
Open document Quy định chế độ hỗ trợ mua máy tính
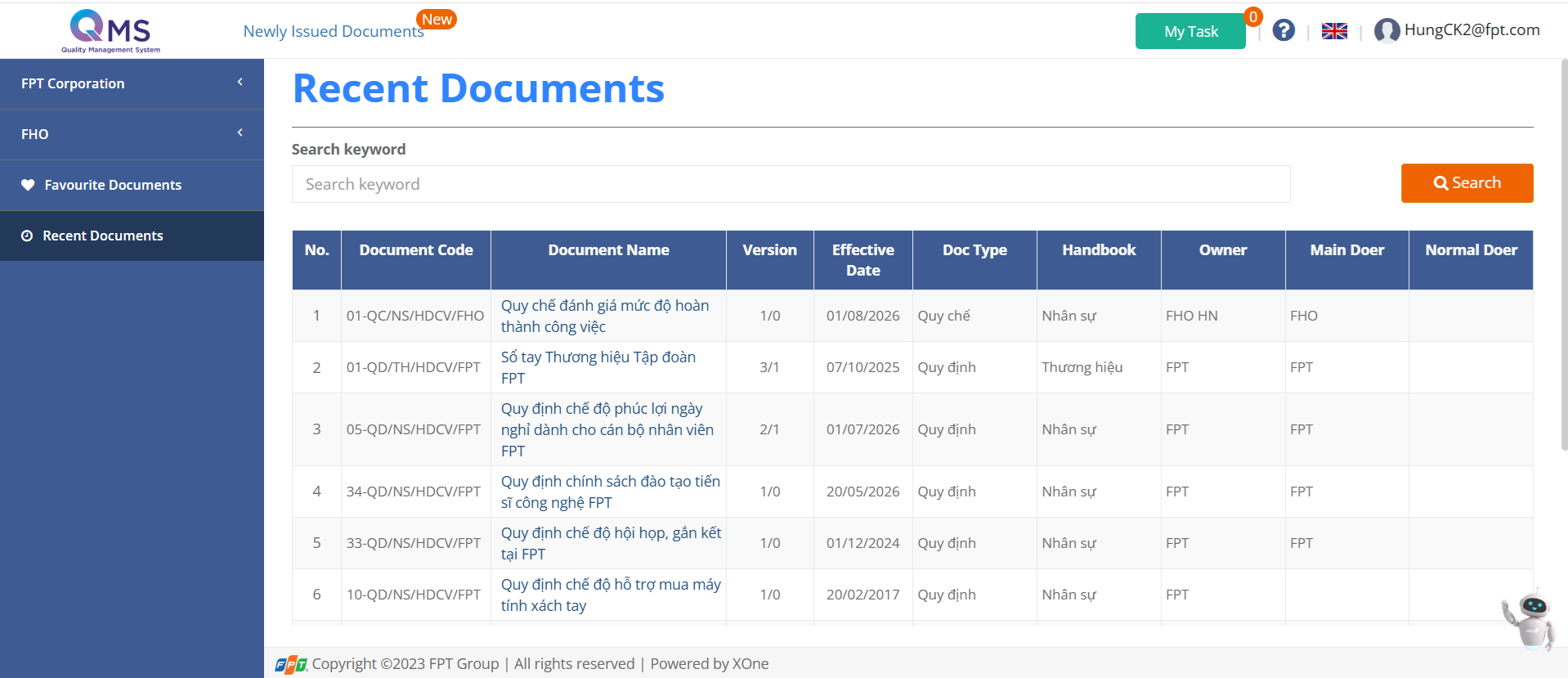click(x=611, y=595)
